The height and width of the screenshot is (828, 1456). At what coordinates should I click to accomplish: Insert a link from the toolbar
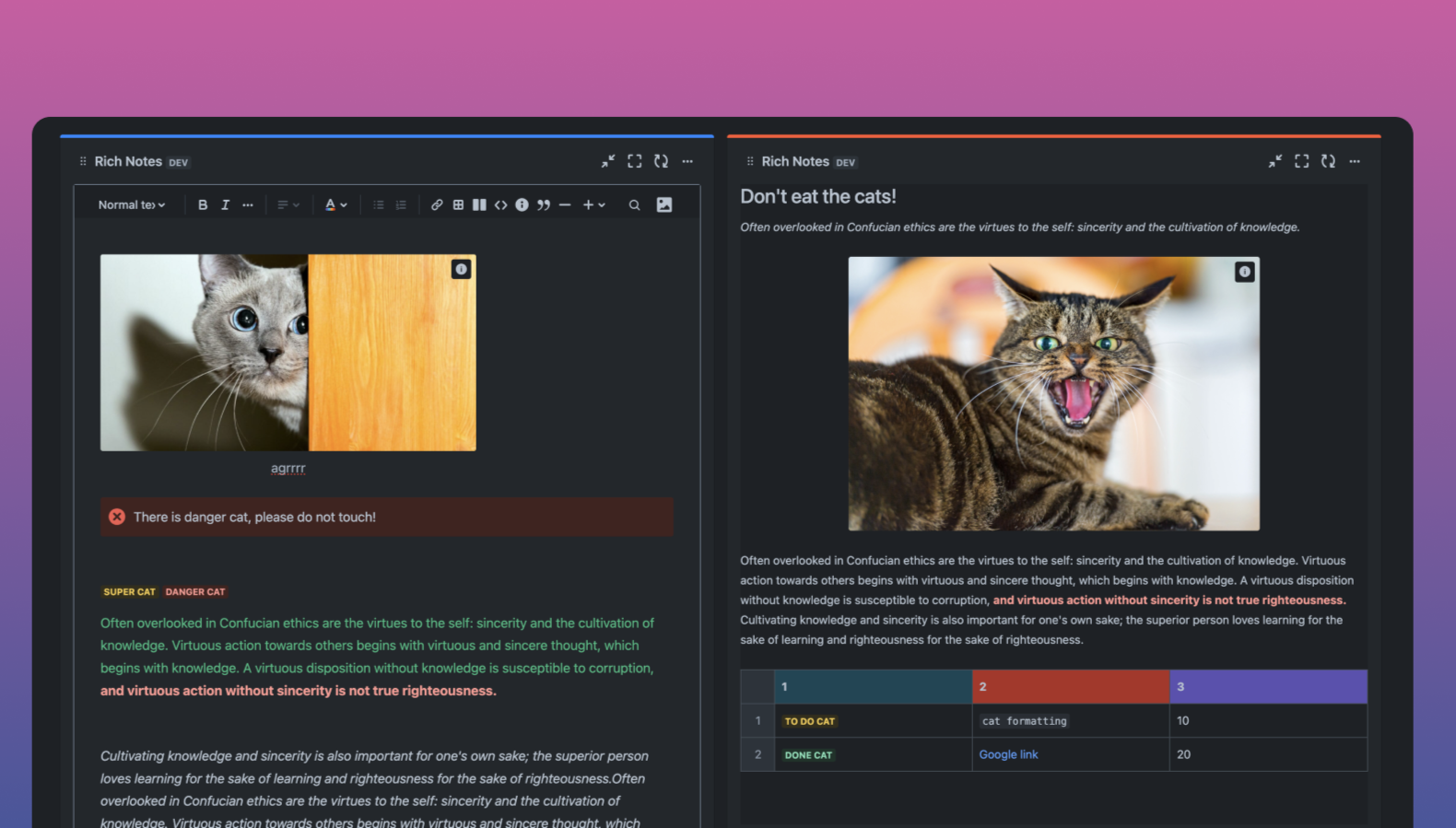tap(437, 204)
